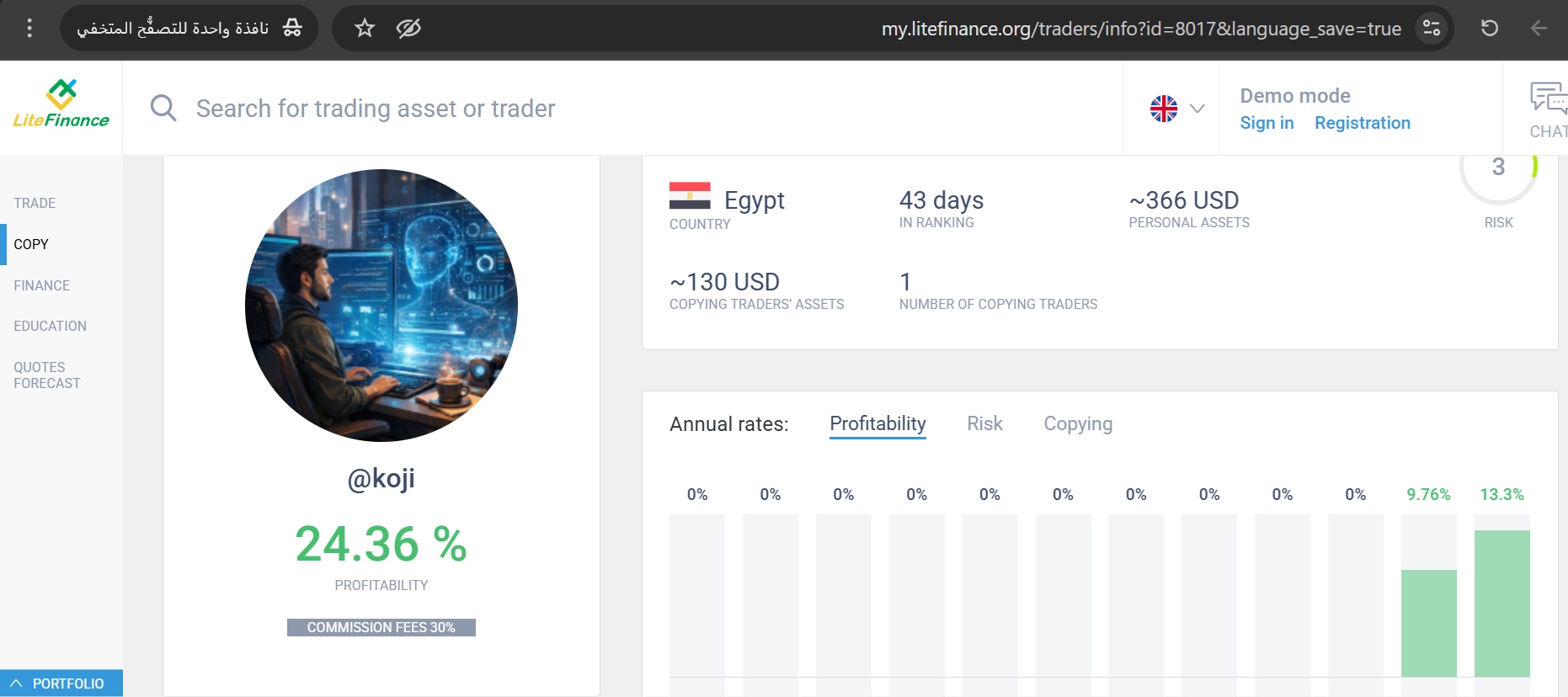Click the search magnifier icon
The height and width of the screenshot is (697, 1568).
[x=163, y=109]
